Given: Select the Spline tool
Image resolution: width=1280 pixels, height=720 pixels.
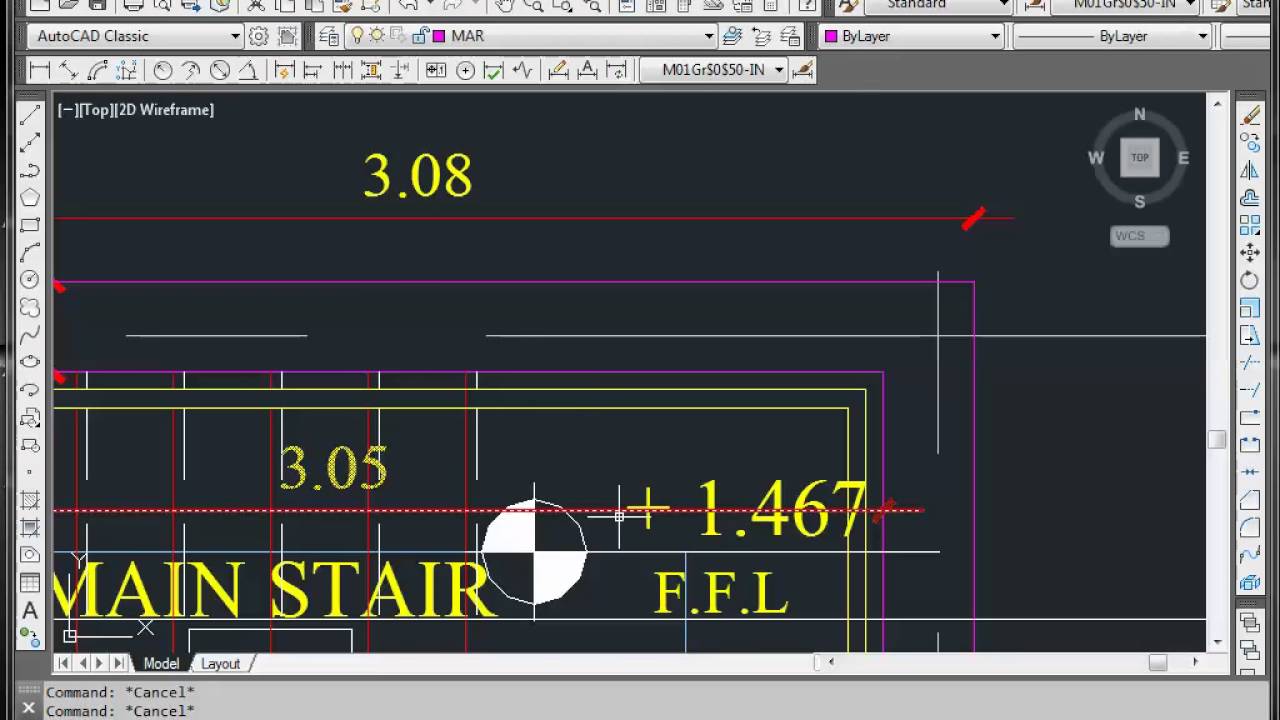Looking at the screenshot, I should (x=30, y=334).
